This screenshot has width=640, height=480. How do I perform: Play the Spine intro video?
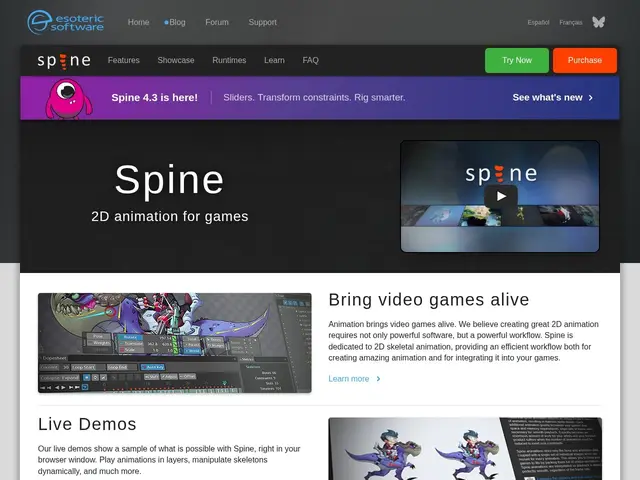[x=501, y=196]
